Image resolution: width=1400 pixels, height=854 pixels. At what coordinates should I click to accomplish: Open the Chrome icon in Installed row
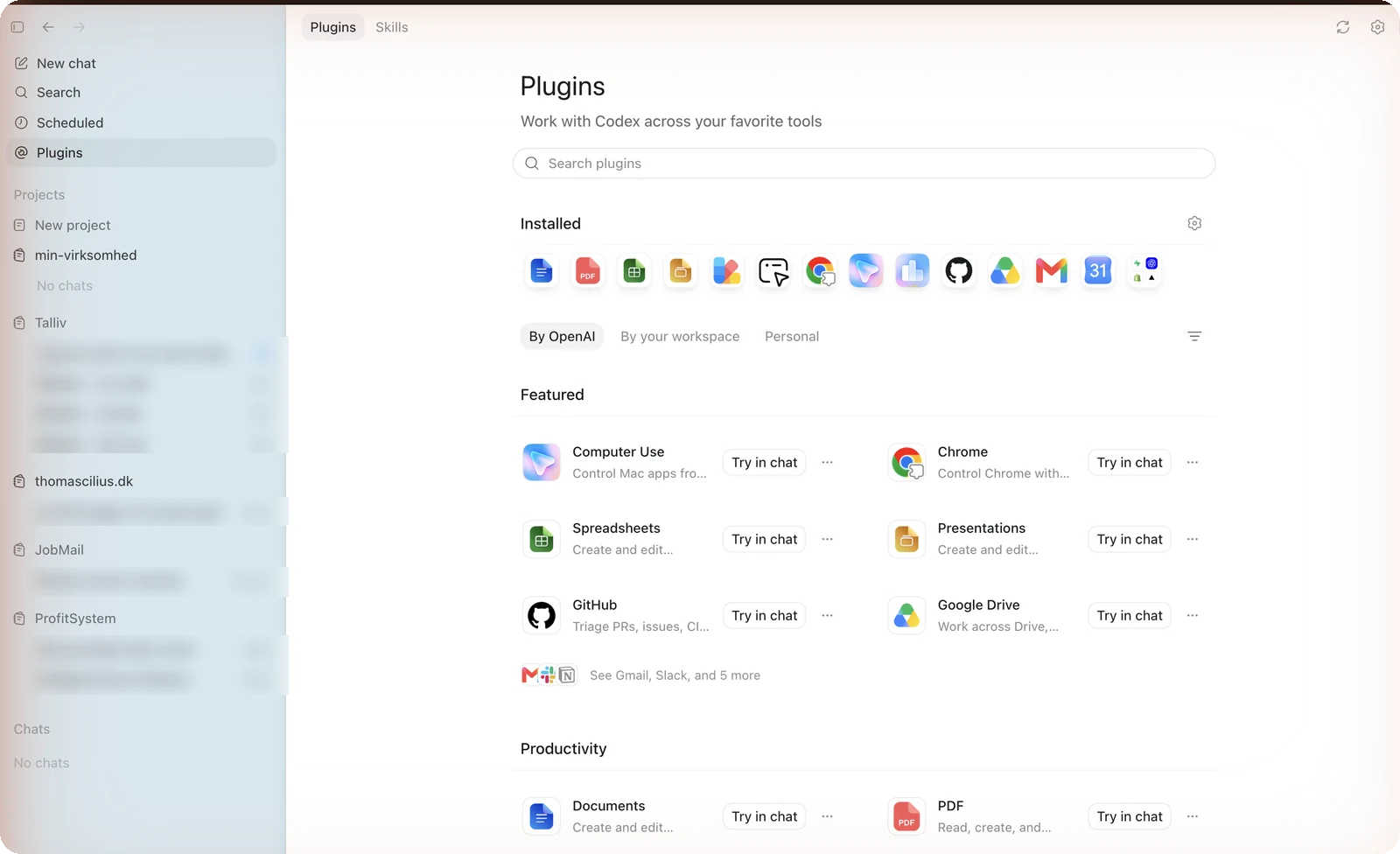pos(820,271)
